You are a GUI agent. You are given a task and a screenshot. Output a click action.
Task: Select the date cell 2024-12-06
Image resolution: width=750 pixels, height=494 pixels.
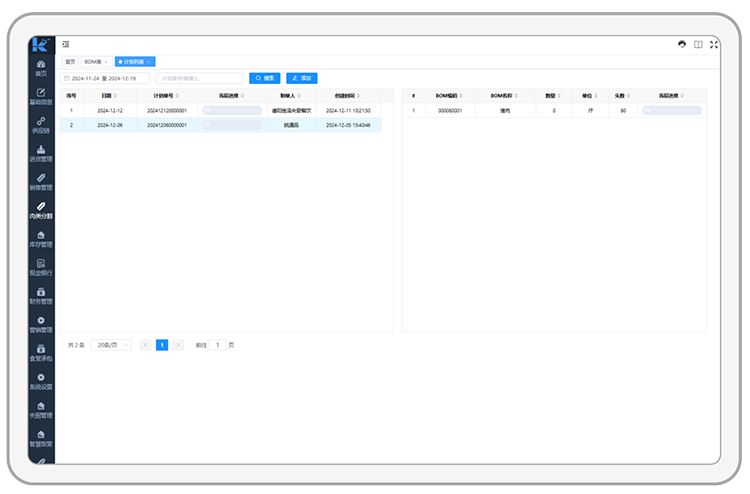110,125
